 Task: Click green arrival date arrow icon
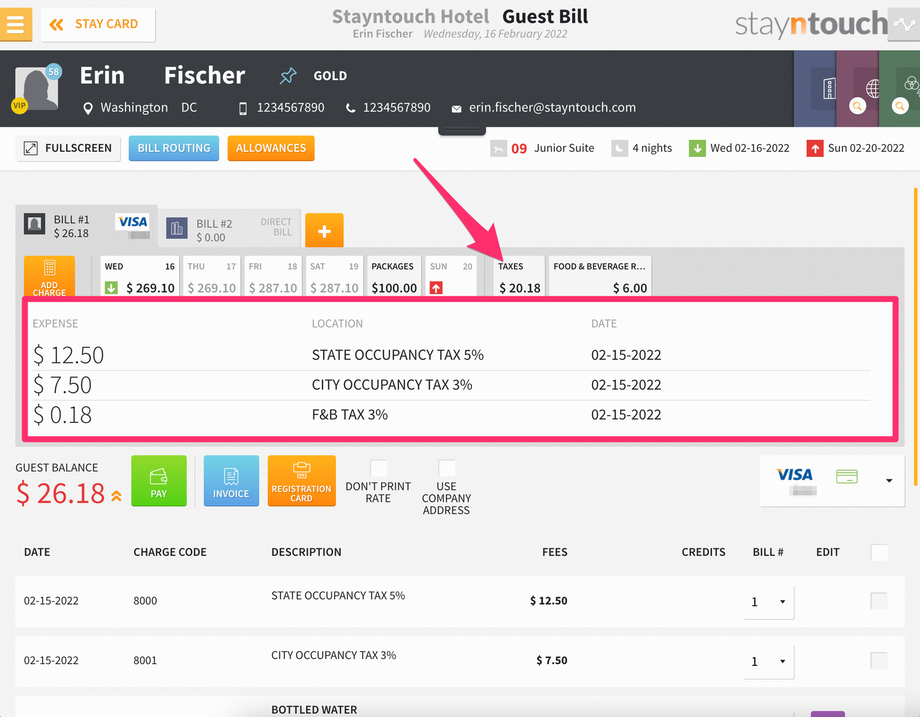[697, 148]
